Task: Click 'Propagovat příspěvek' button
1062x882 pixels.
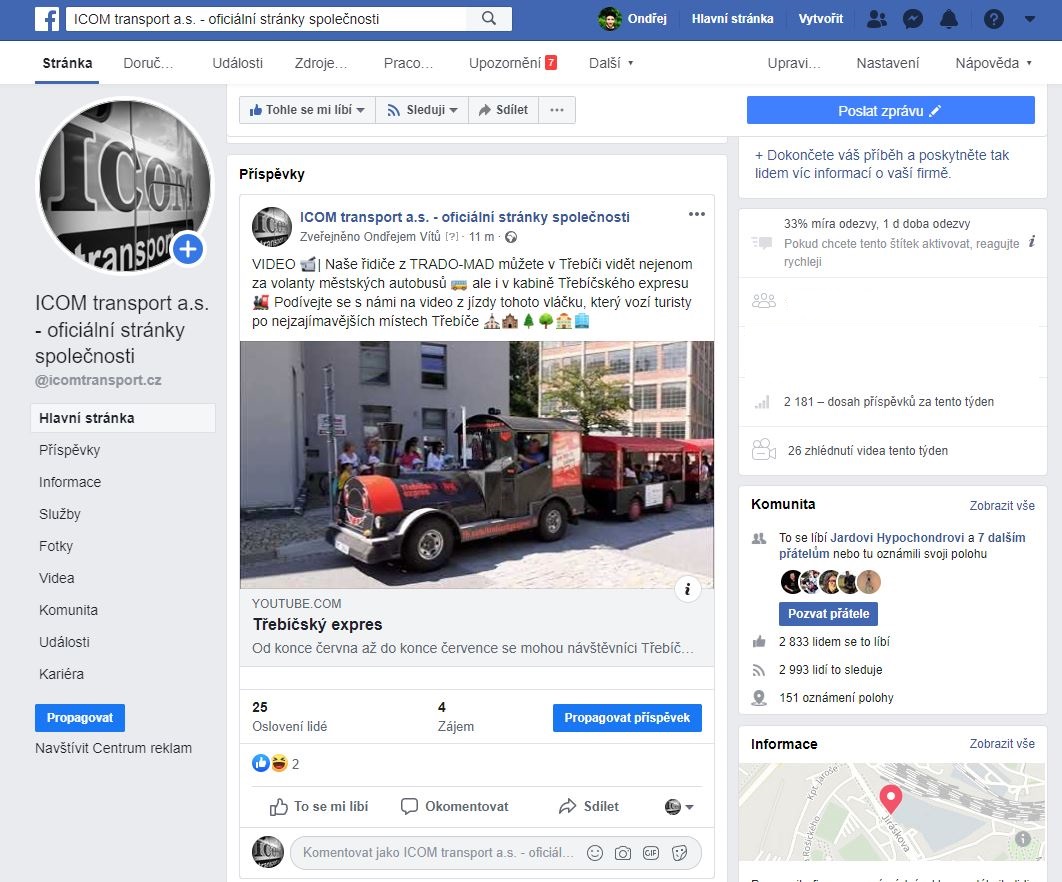Action: tap(627, 718)
